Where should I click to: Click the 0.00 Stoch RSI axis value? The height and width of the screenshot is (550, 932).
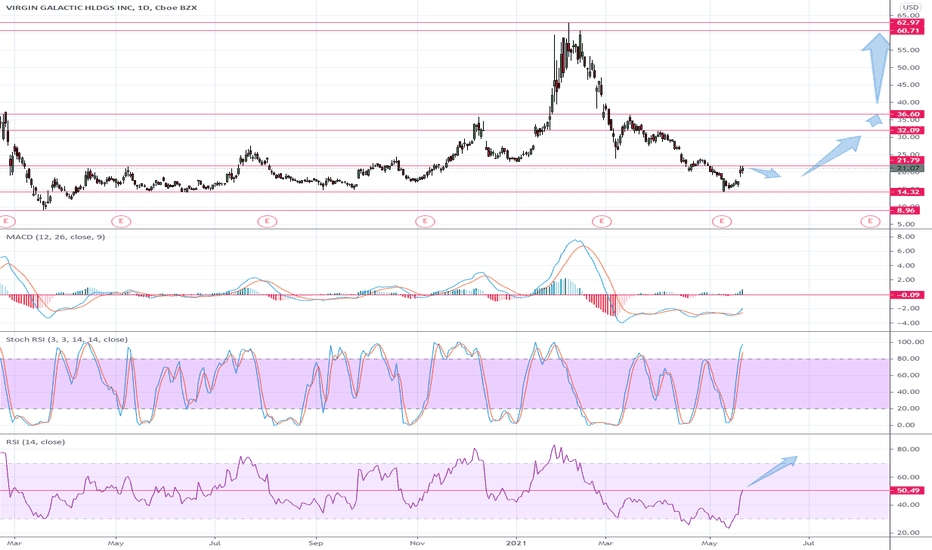tap(906, 425)
